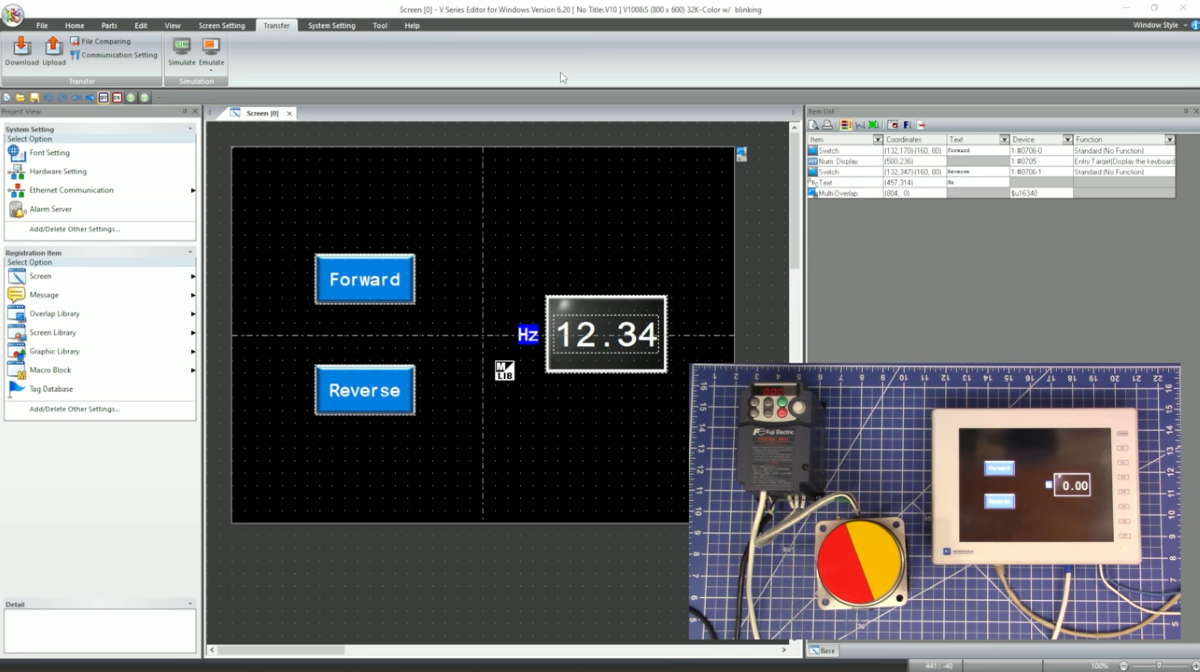This screenshot has width=1200, height=672.
Task: Open the Alarm Server setting
Action: click(x=50, y=209)
